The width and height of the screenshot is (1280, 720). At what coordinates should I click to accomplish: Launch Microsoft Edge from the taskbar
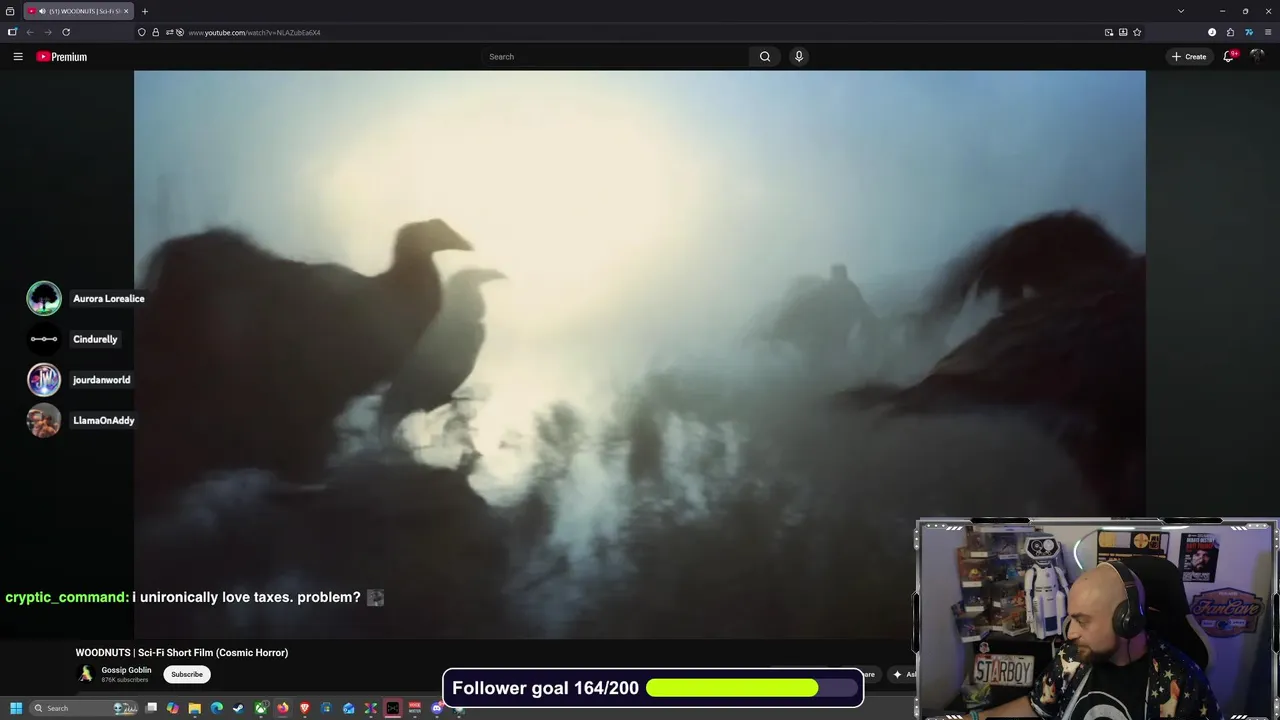coord(217,708)
